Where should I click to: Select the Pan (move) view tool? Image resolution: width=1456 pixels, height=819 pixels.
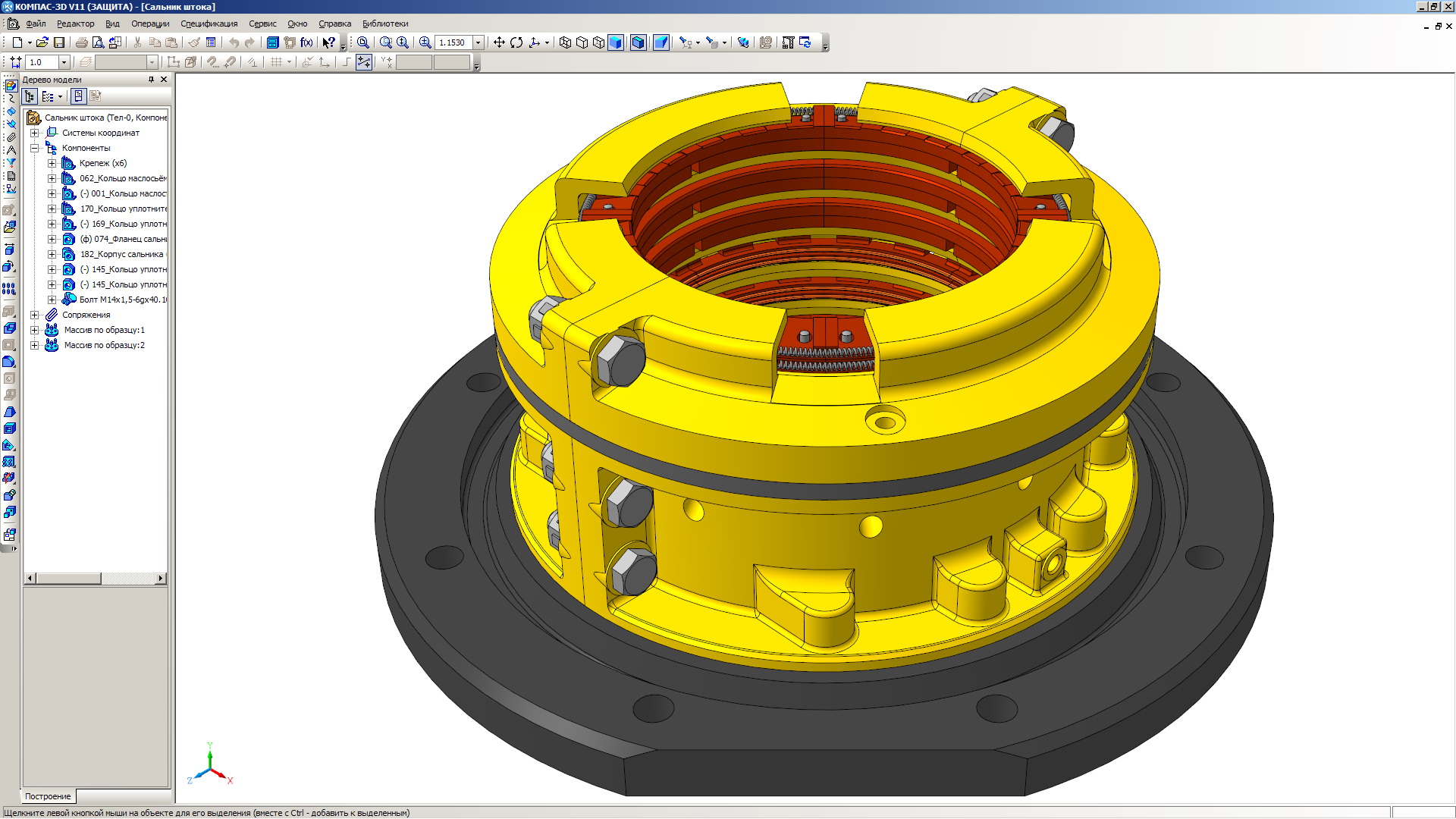tap(499, 42)
